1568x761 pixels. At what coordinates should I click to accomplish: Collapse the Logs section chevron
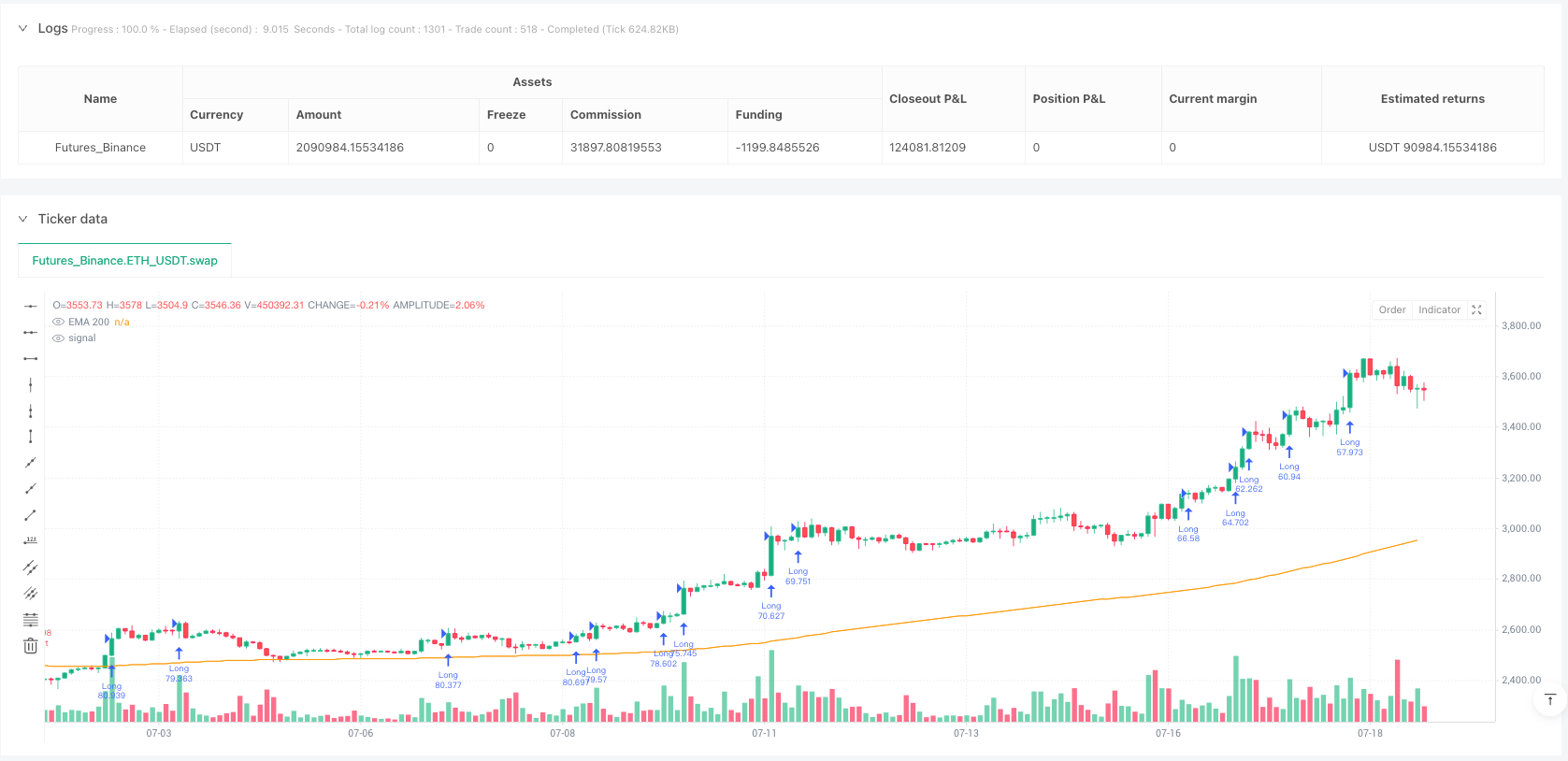point(23,29)
